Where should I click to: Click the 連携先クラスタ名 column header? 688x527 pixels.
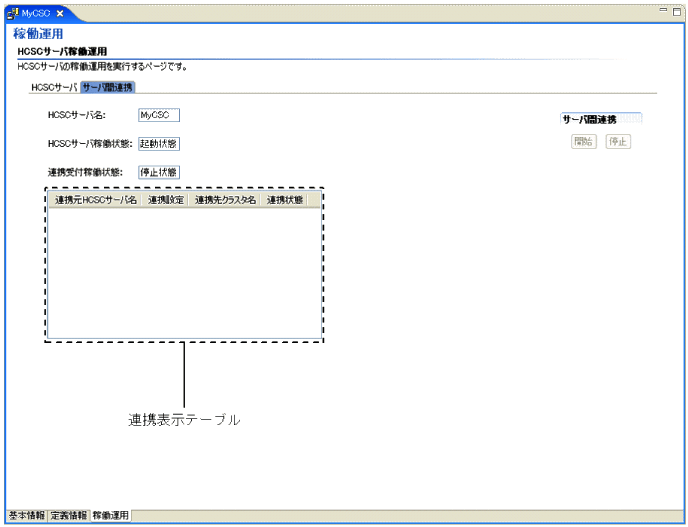click(x=225, y=200)
